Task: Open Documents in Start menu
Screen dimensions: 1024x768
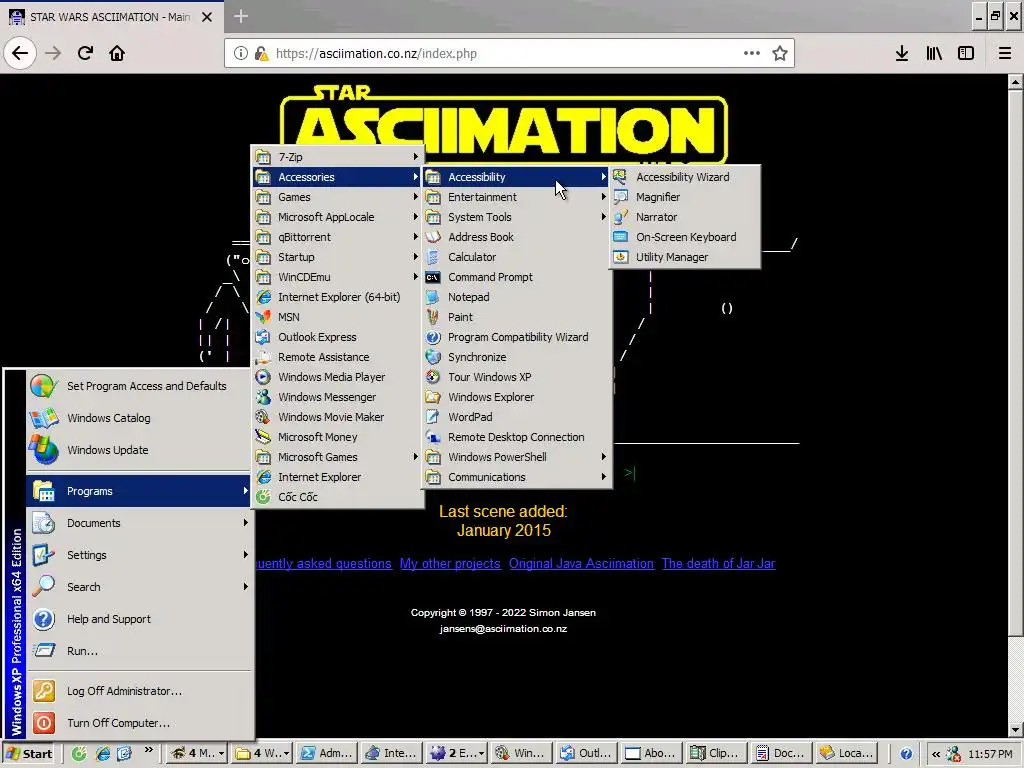Action: point(139,523)
